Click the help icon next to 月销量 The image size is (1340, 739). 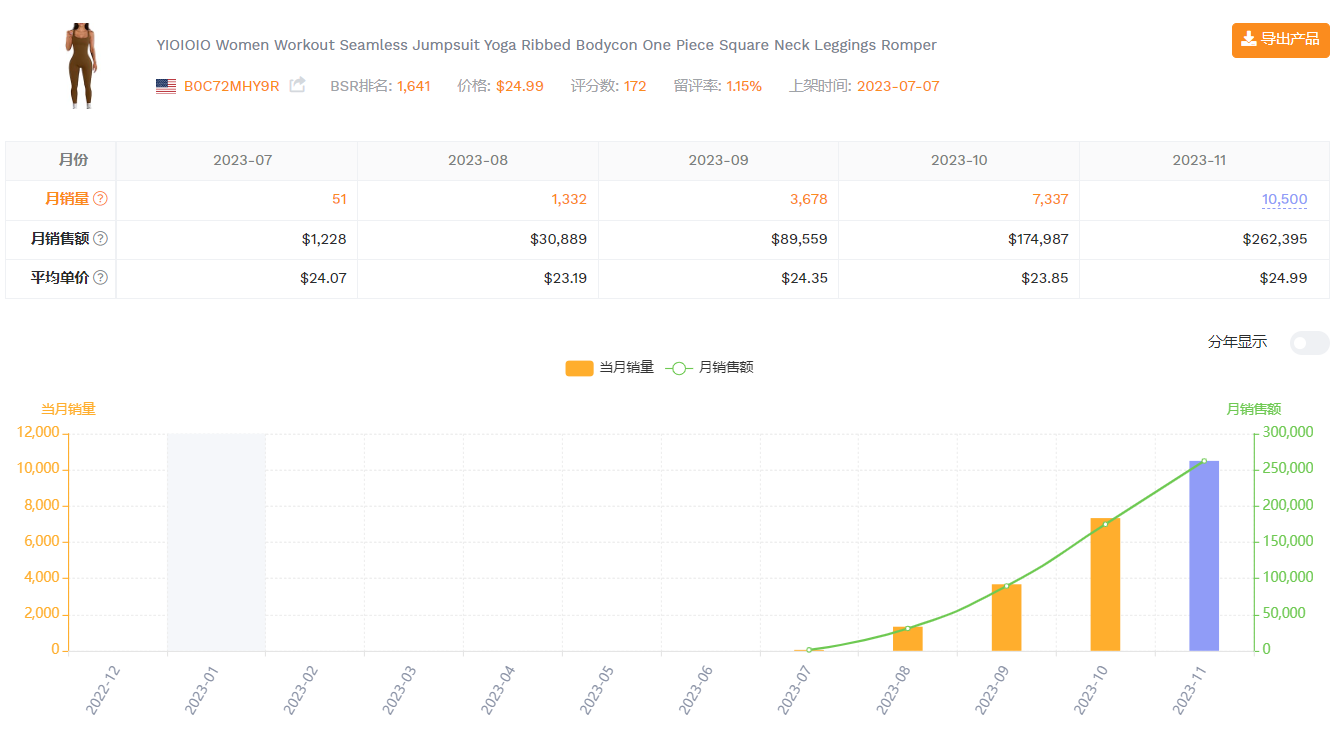(100, 199)
